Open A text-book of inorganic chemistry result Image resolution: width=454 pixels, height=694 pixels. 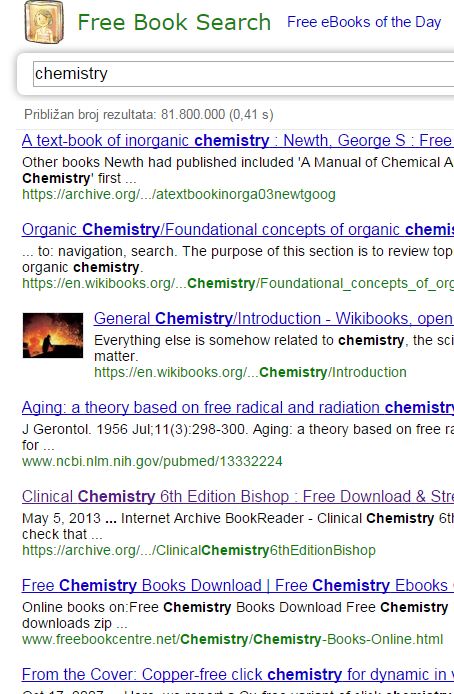[x=238, y=141]
